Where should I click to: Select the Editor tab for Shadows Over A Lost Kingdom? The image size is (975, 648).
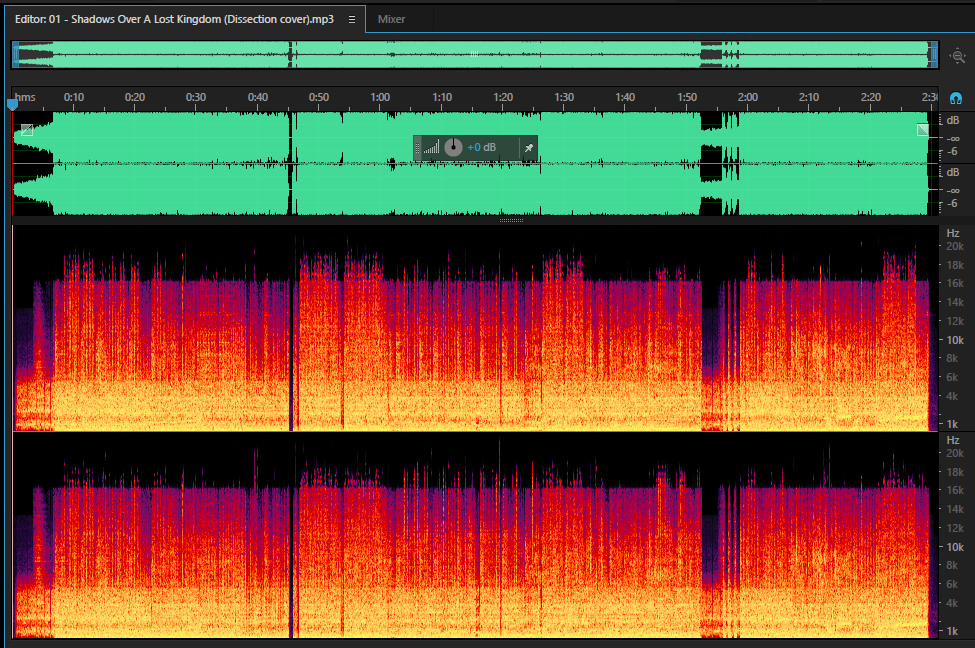point(174,19)
